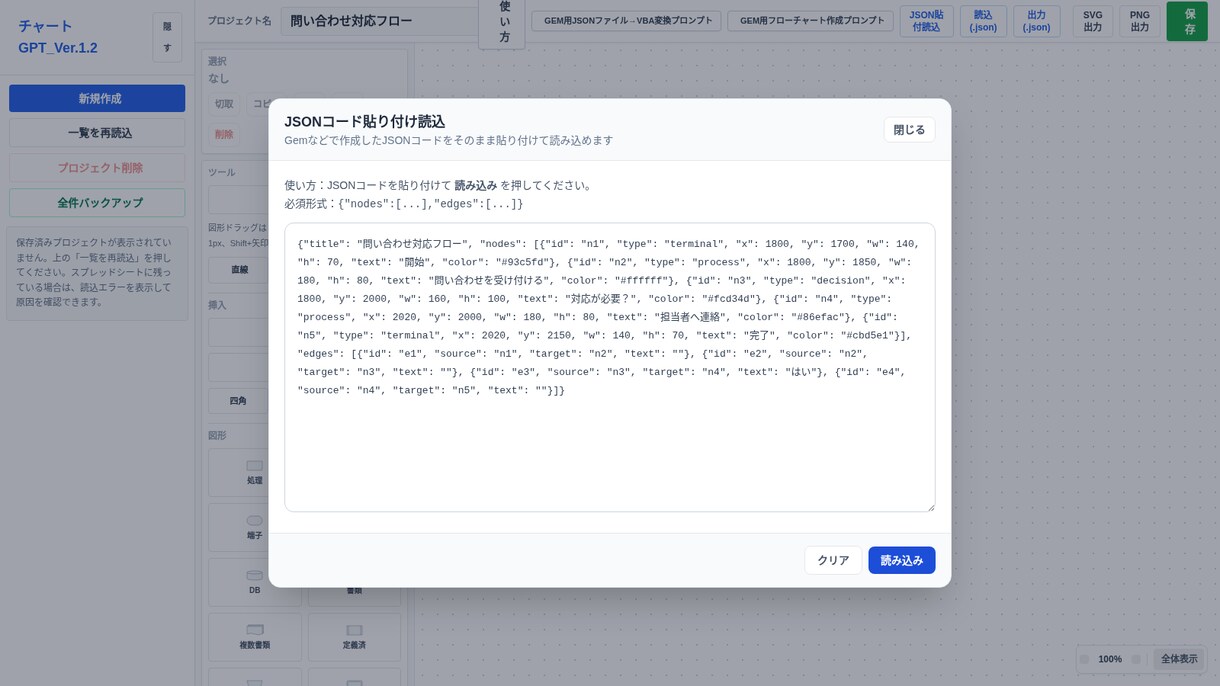Click the クリア button in the dialog
The height and width of the screenshot is (686, 1220).
(x=833, y=560)
